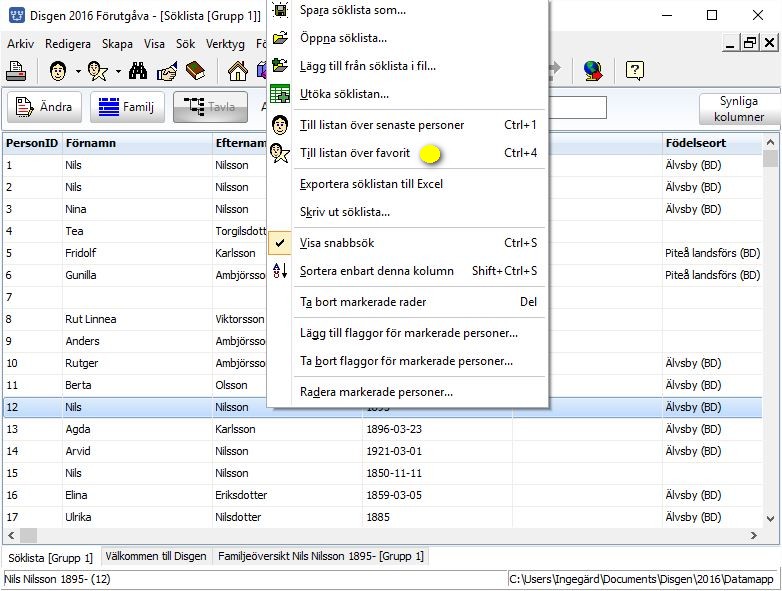782x591 pixels.
Task: Click the pointing hand toolbar icon
Action: [x=167, y=71]
